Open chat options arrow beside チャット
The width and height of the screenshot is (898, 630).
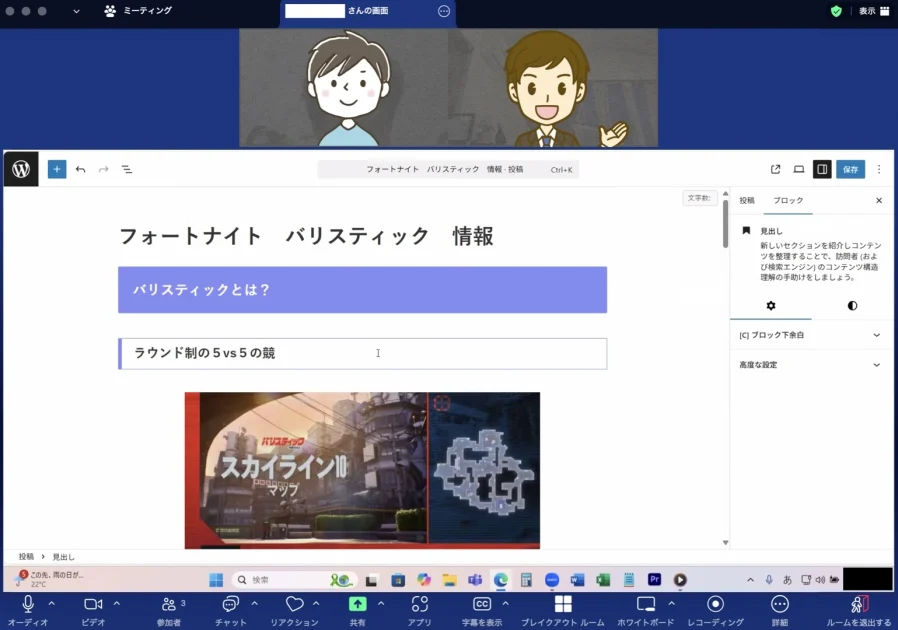point(254,603)
